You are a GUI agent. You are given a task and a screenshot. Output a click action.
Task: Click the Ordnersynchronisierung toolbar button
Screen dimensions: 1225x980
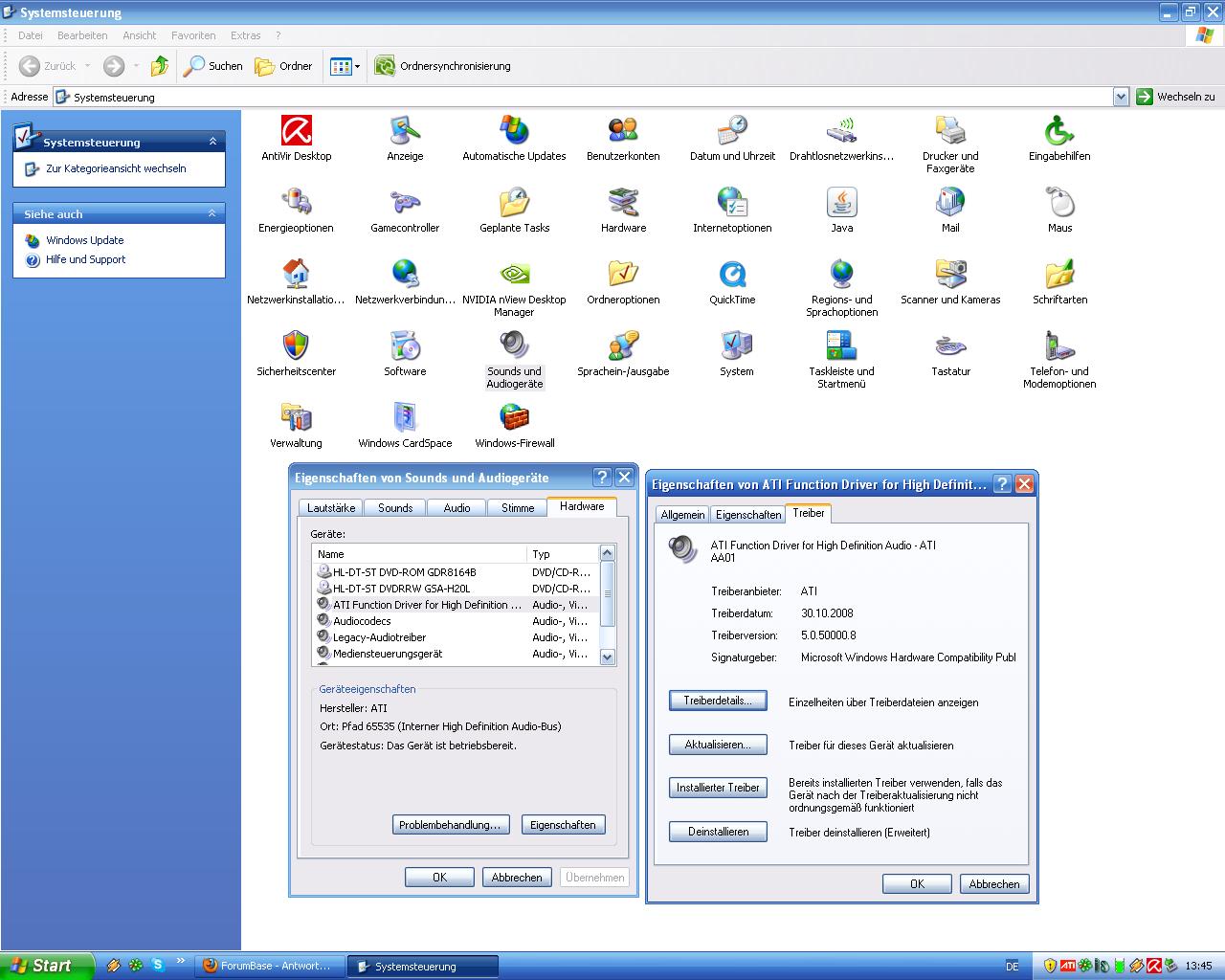pyautogui.click(x=442, y=66)
